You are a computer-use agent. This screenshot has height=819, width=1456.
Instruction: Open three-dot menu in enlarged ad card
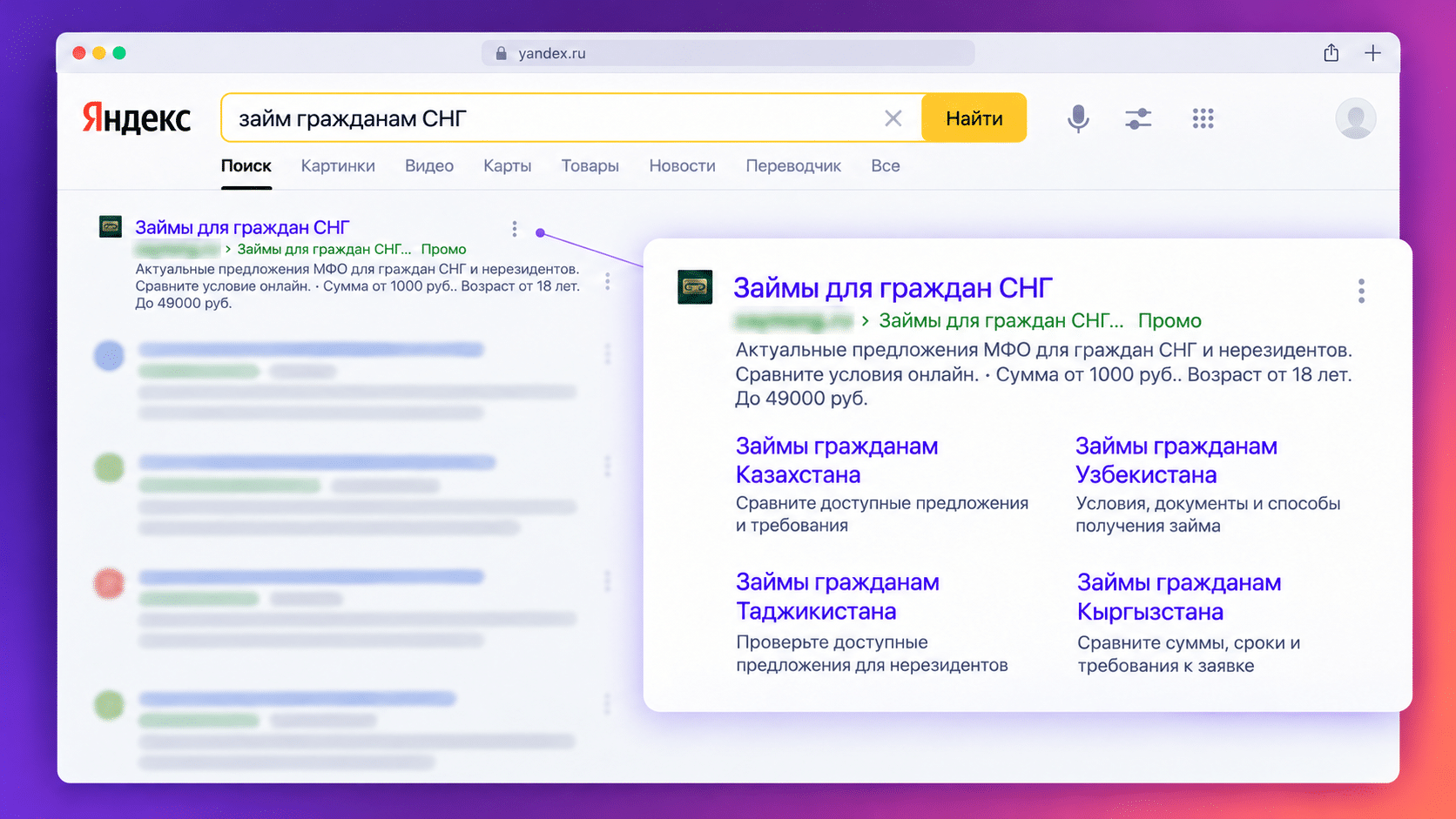[1361, 291]
